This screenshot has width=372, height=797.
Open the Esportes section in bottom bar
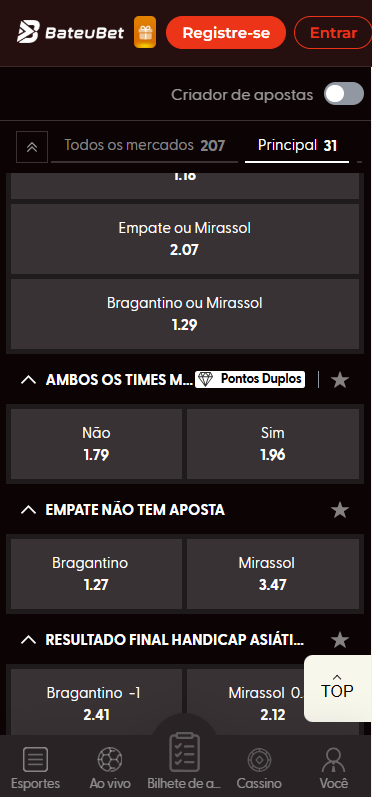click(36, 768)
